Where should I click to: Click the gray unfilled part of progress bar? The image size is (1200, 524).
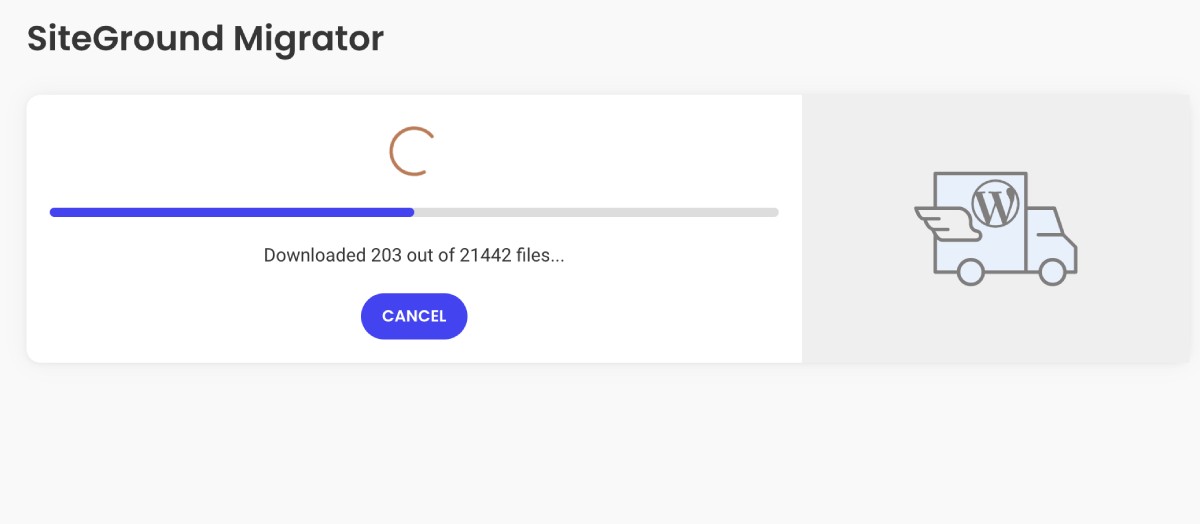point(596,212)
